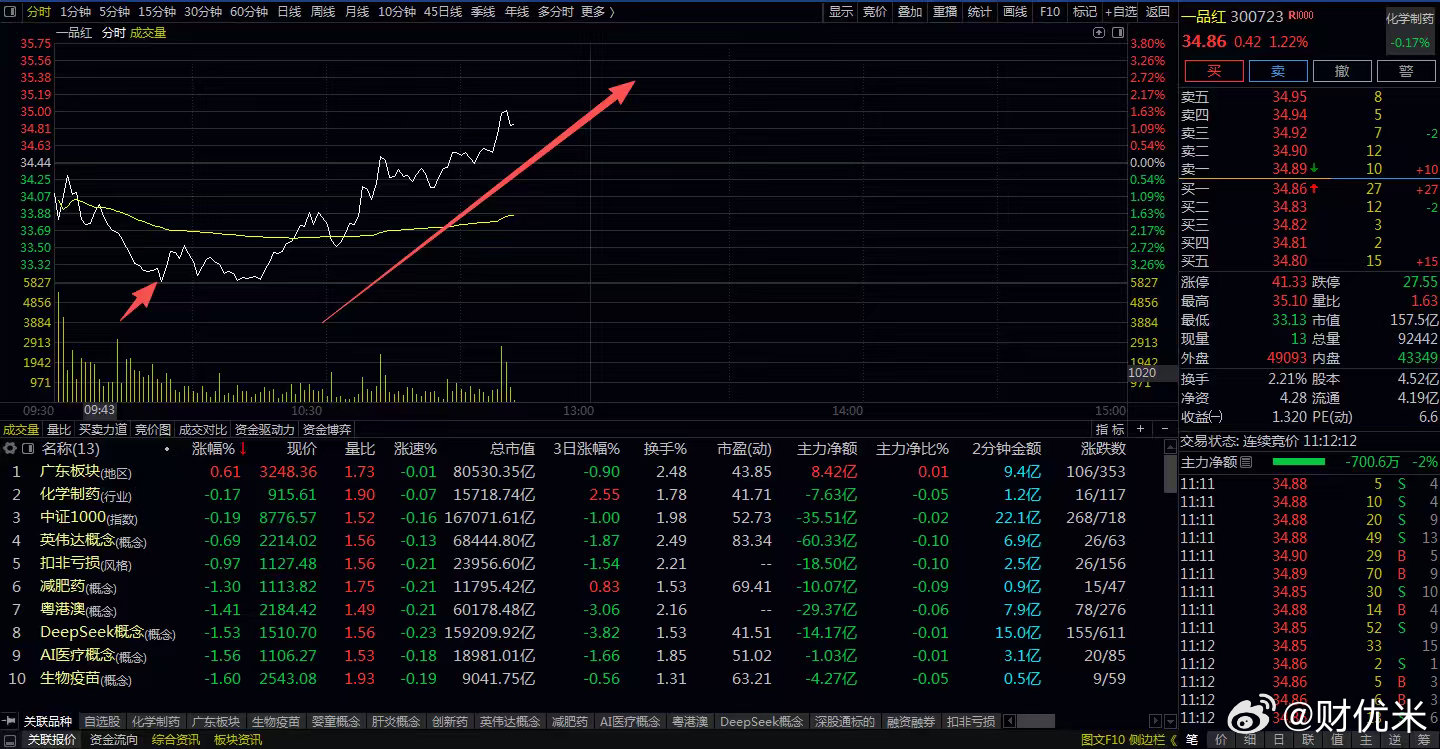Screen dimensions: 1440x749
Task: Click the 联 icon in bottom right bar
Action: pos(1308,739)
